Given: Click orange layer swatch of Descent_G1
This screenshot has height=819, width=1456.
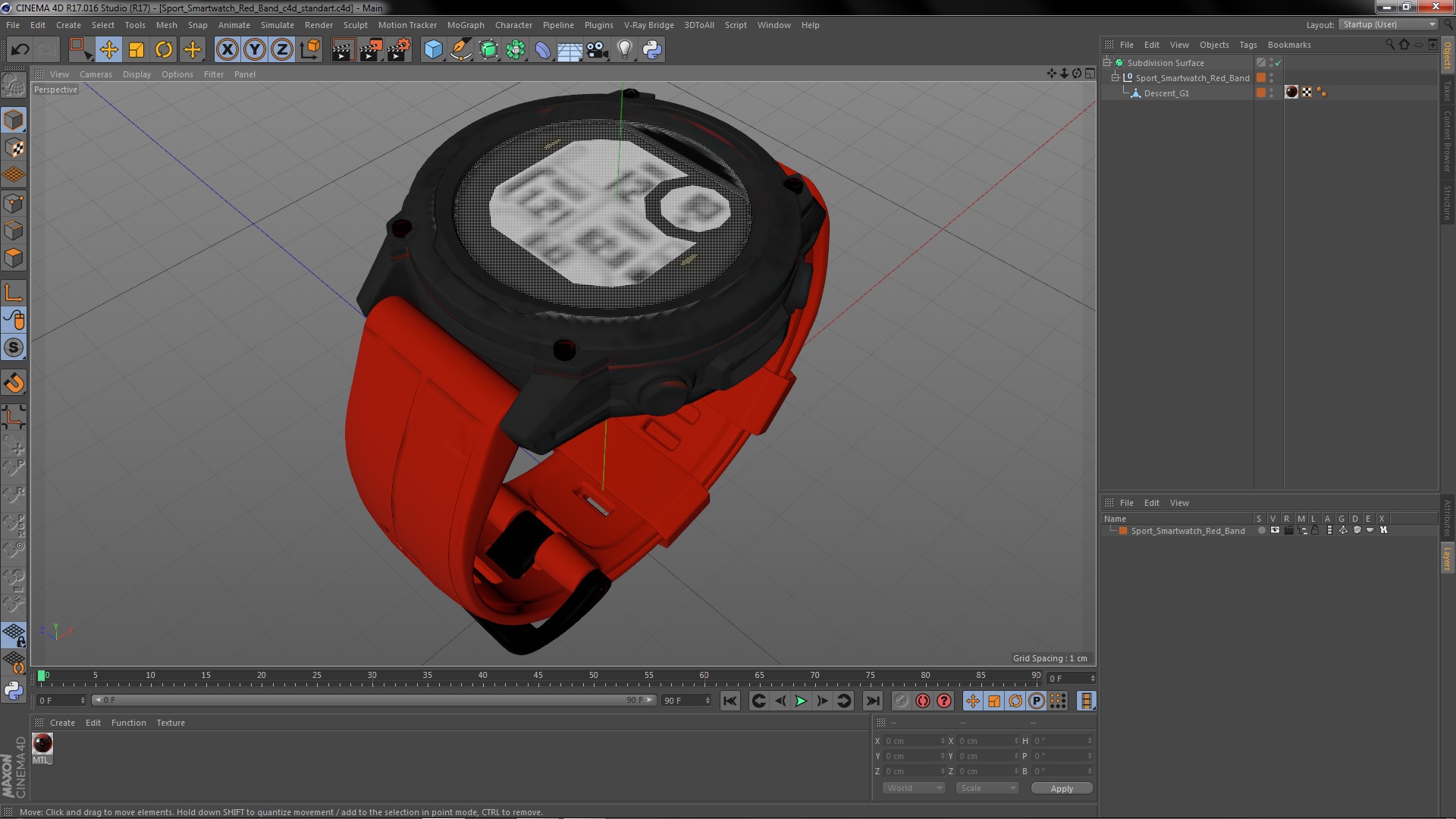Looking at the screenshot, I should point(1260,93).
